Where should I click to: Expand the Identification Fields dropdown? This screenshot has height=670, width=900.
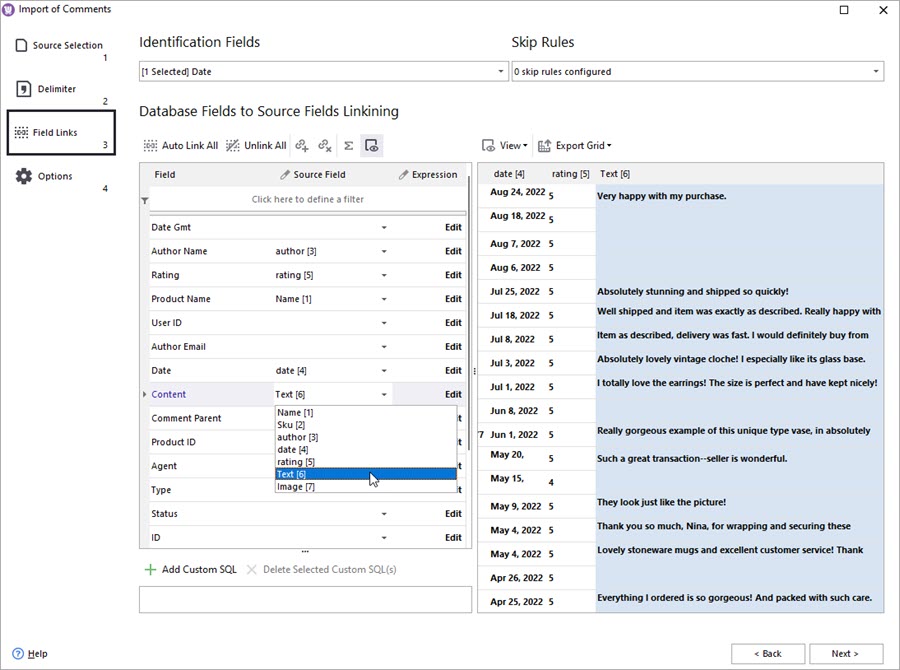tap(501, 72)
